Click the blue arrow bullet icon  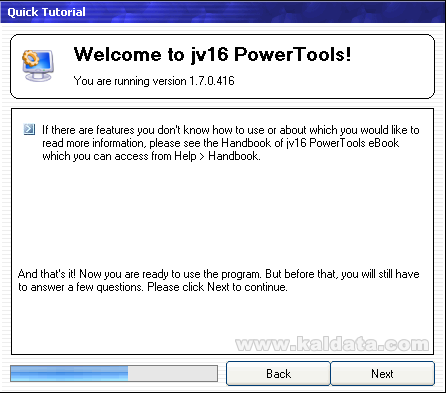tap(29, 129)
